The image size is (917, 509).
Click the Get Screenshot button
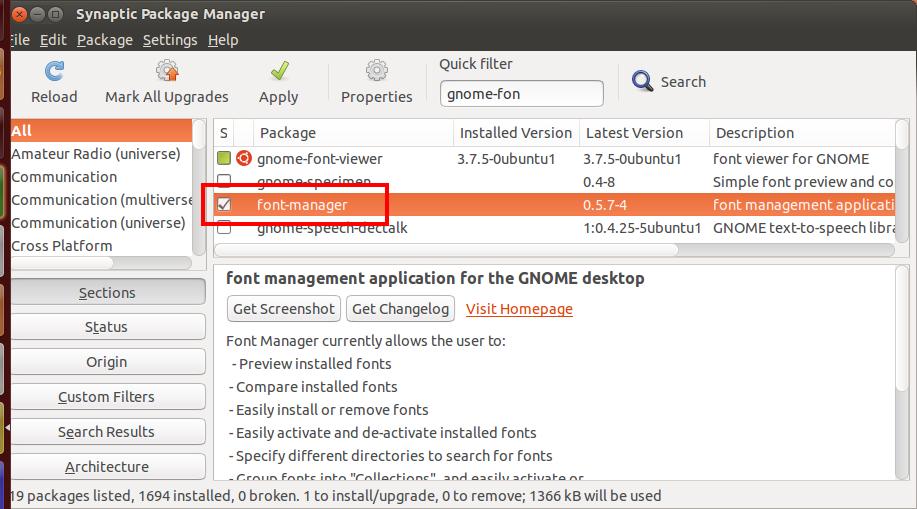284,309
